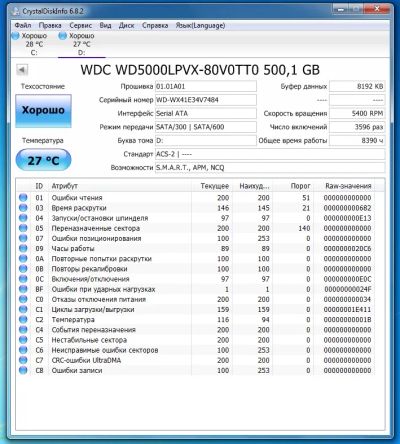Open the Файл menu
The width and height of the screenshot is (400, 444).
(23, 26)
